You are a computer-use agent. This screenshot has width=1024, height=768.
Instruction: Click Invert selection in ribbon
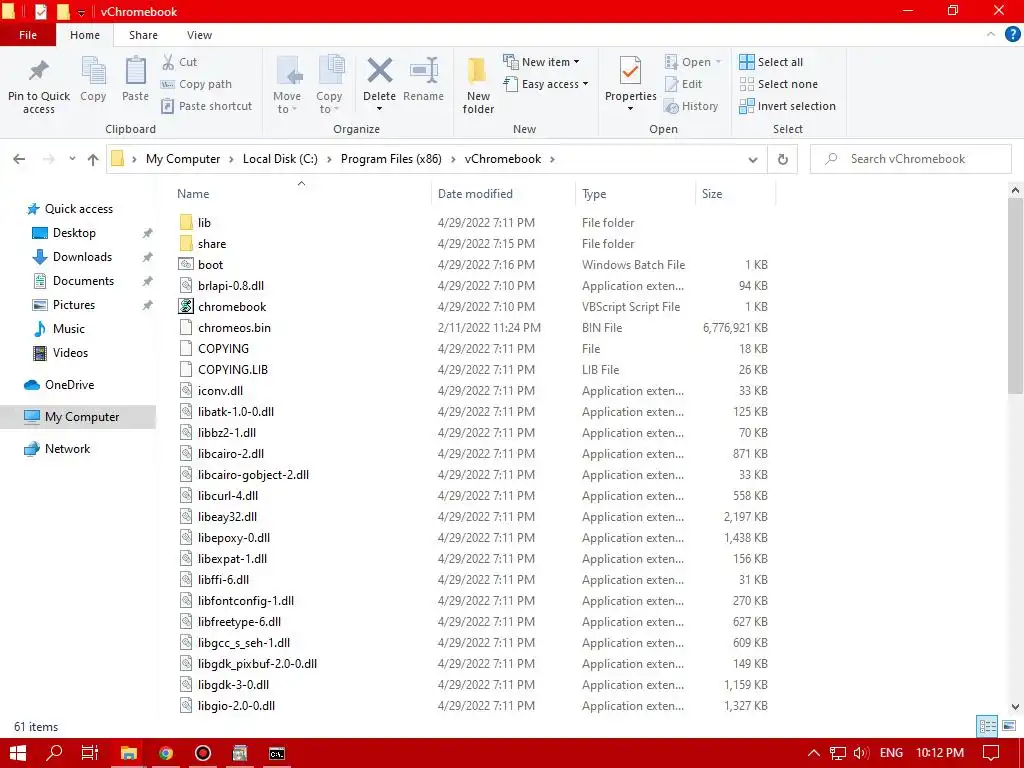click(787, 106)
